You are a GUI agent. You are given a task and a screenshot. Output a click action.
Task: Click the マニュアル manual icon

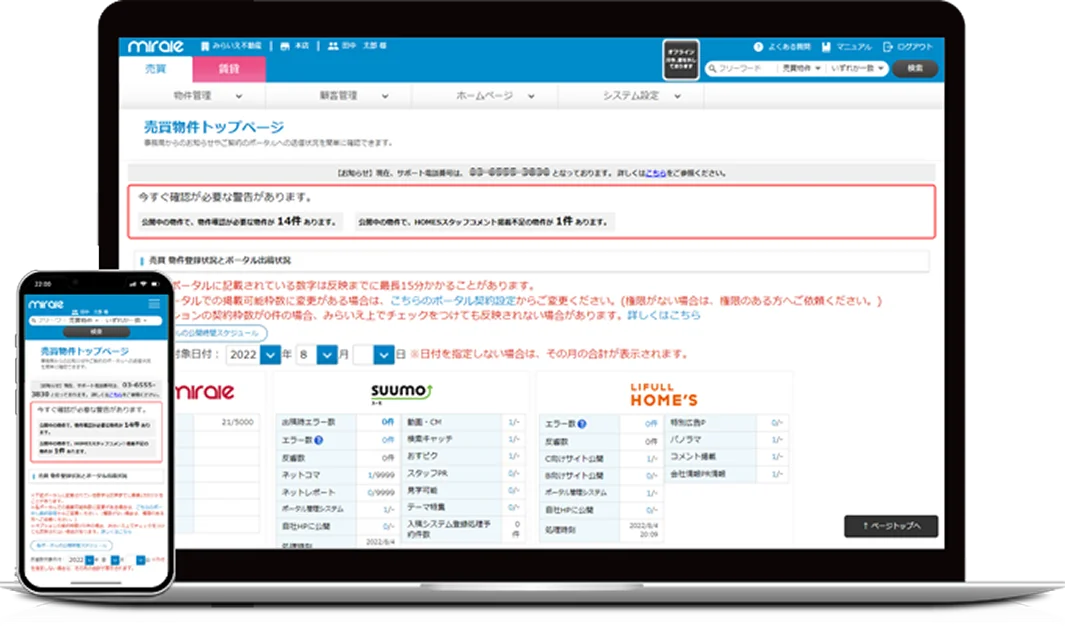(x=828, y=46)
